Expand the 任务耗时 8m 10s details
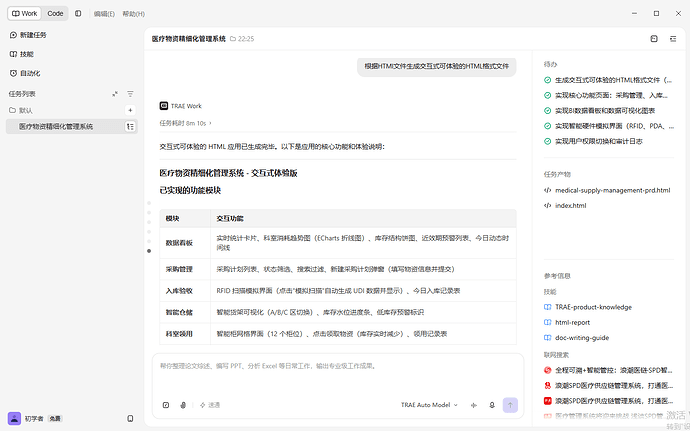The image size is (690, 431). tap(185, 123)
